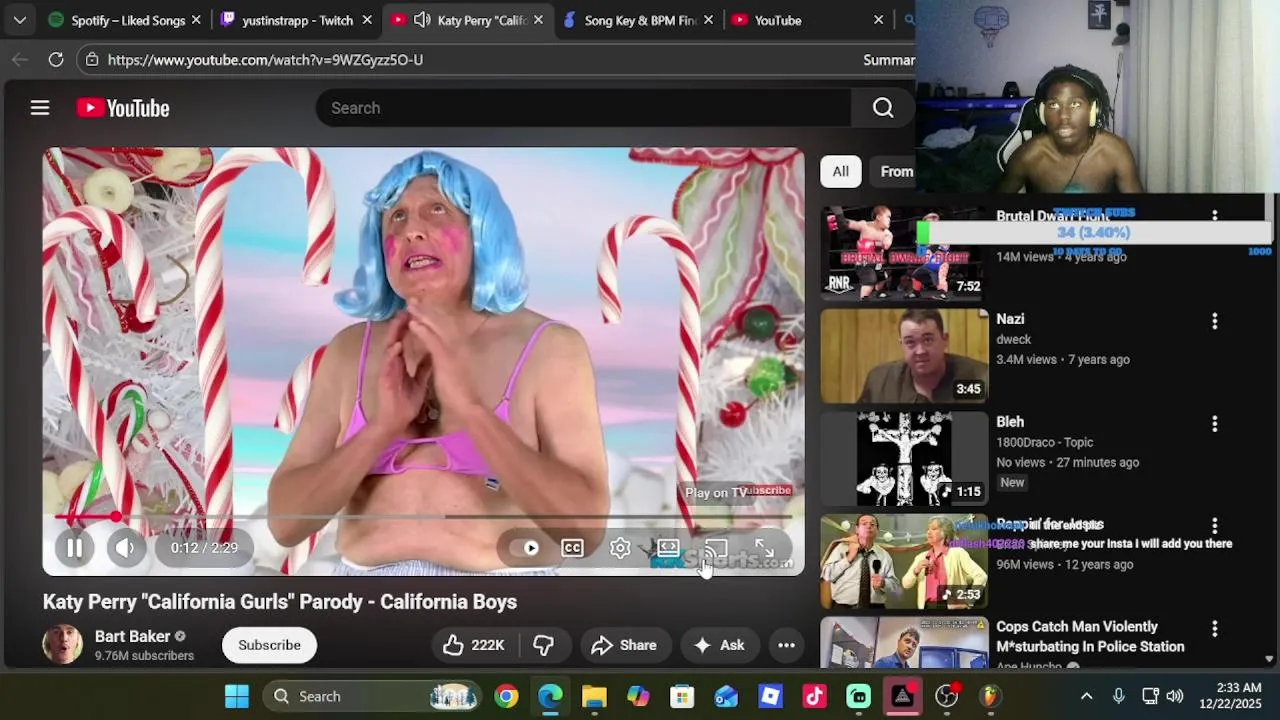This screenshot has width=1280, height=720.
Task: Open the Ask AI button
Action: click(x=719, y=645)
